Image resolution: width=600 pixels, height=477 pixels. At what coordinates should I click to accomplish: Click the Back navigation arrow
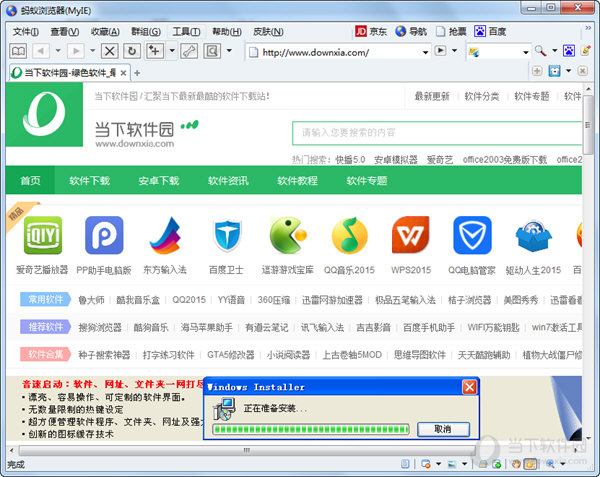pyautogui.click(x=41, y=51)
